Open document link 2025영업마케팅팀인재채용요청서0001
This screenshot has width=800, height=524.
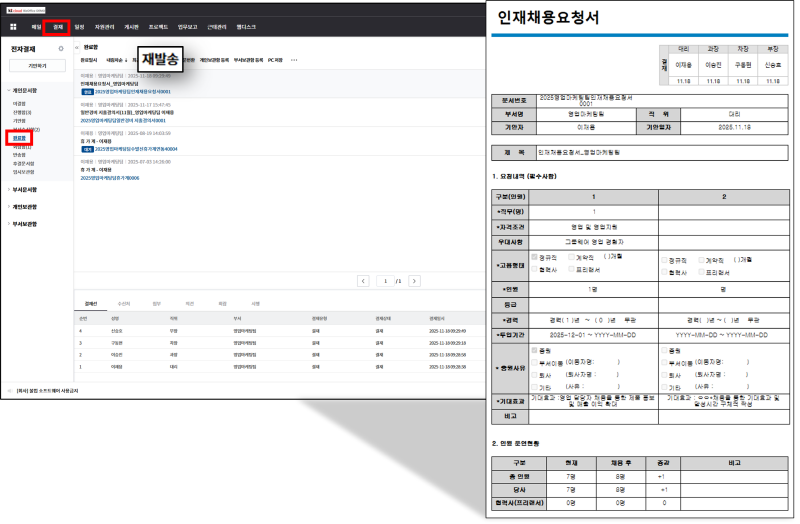[x=137, y=91]
